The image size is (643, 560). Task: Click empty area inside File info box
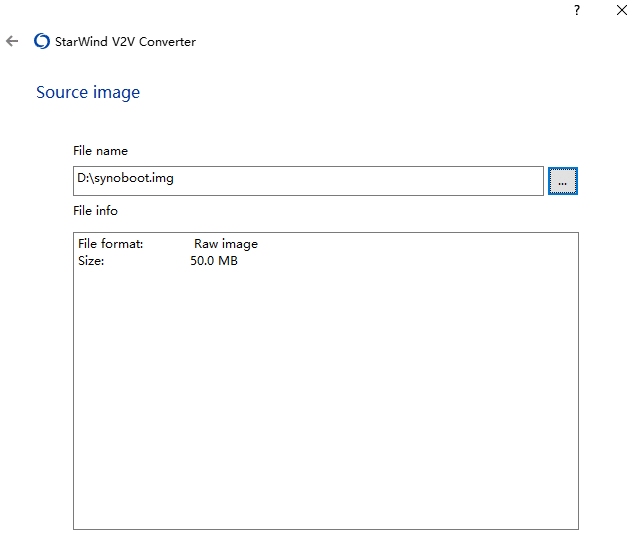(325, 400)
